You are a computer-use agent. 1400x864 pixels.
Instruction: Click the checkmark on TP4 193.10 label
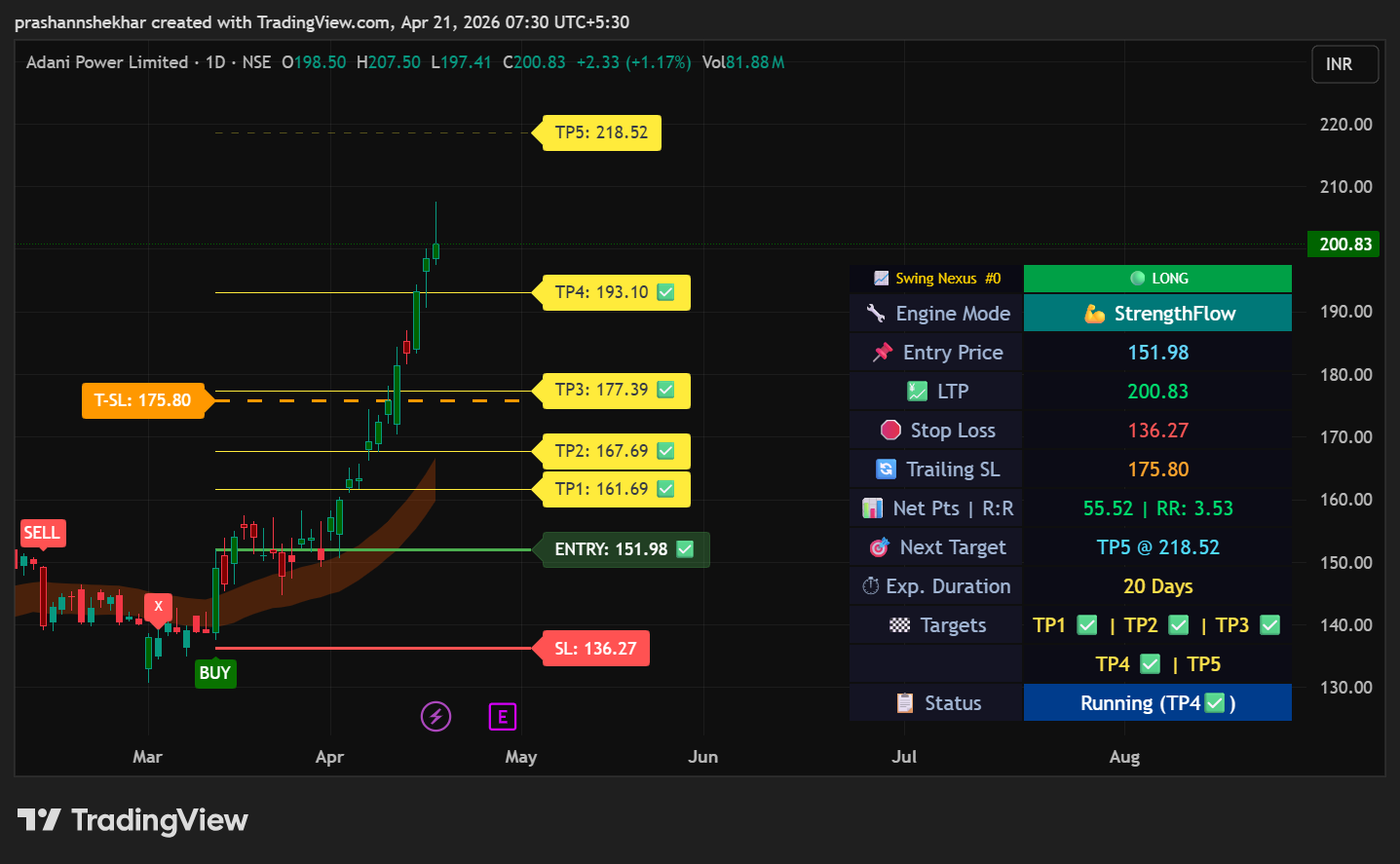[x=665, y=292]
